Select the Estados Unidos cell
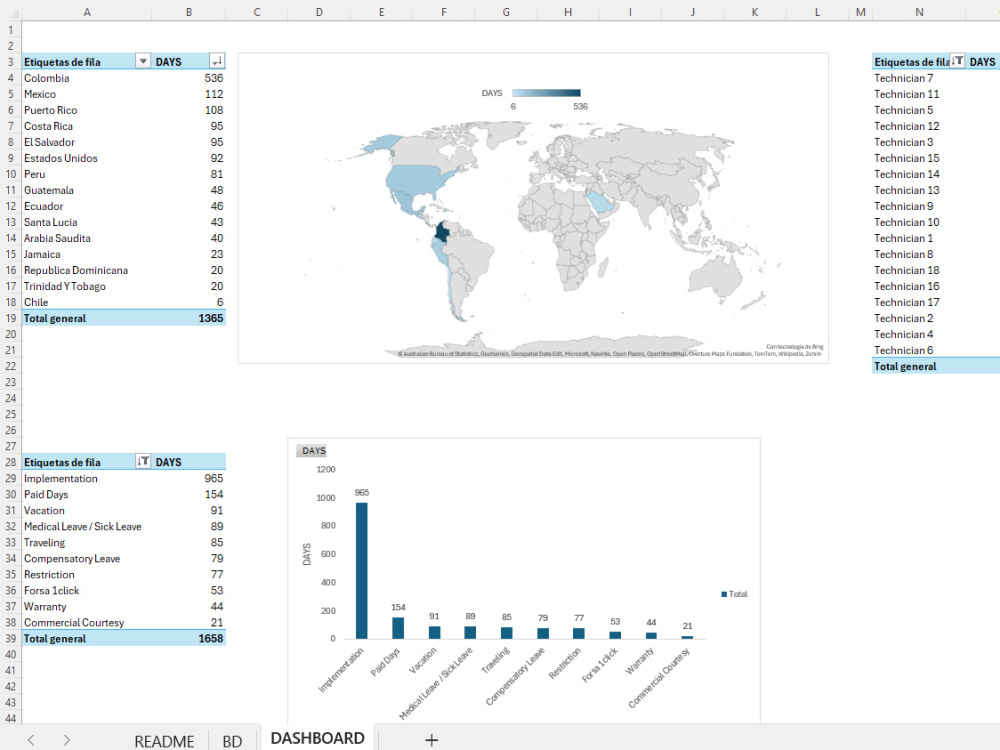 pos(87,158)
